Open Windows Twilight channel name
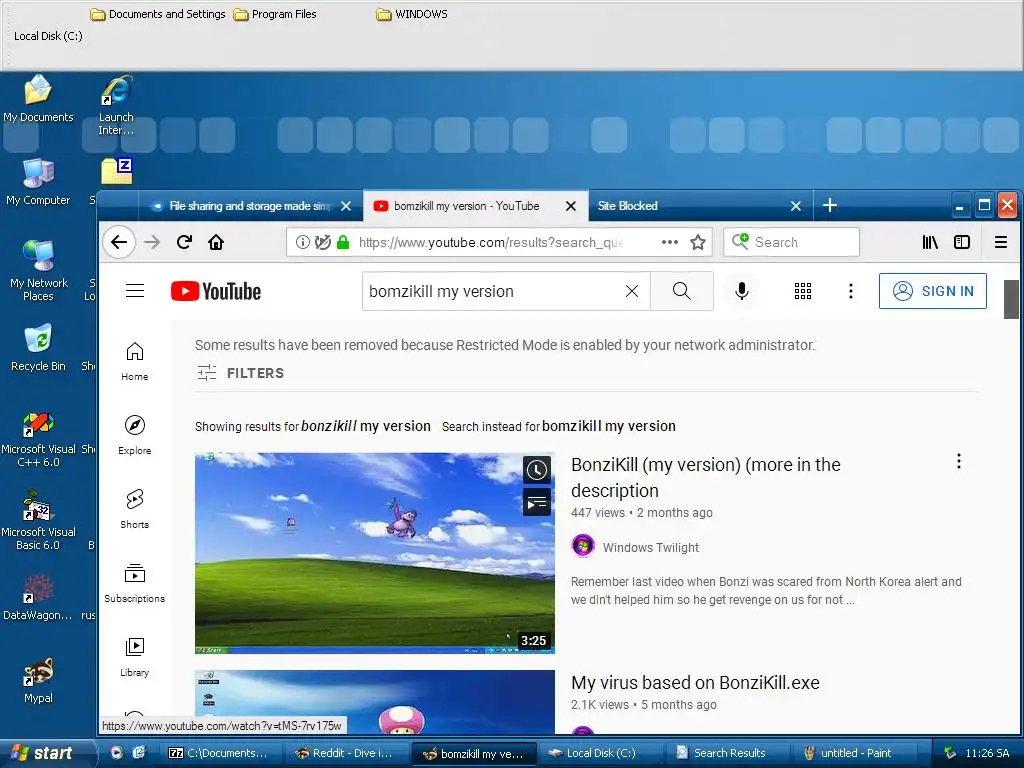The image size is (1024, 768). (x=650, y=547)
